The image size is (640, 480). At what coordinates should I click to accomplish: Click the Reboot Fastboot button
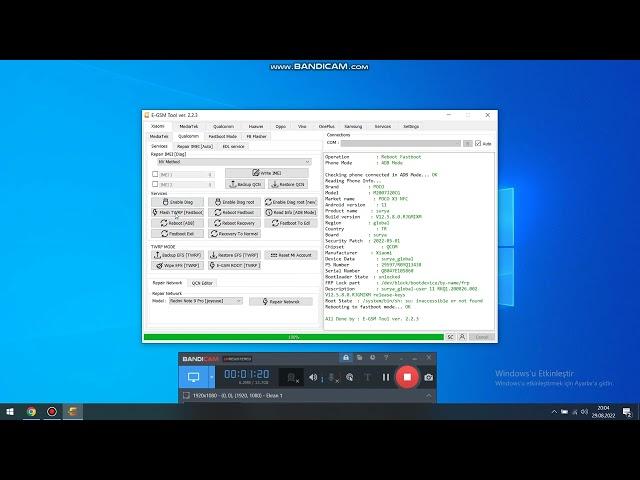(234, 213)
